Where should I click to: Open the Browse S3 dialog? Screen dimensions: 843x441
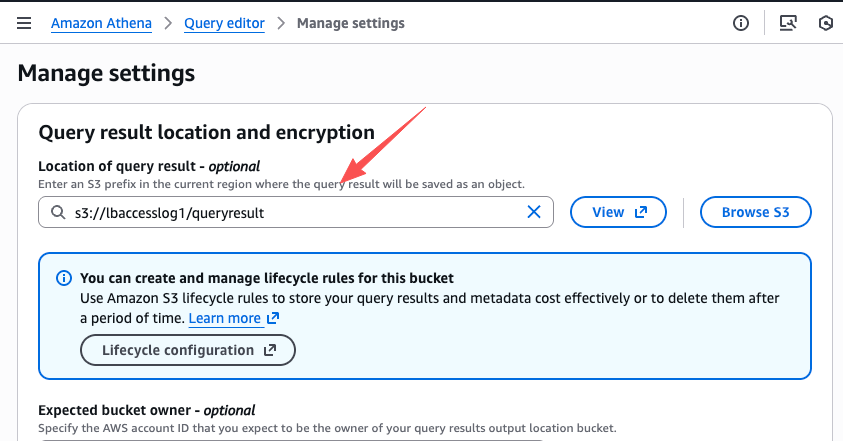point(754,212)
